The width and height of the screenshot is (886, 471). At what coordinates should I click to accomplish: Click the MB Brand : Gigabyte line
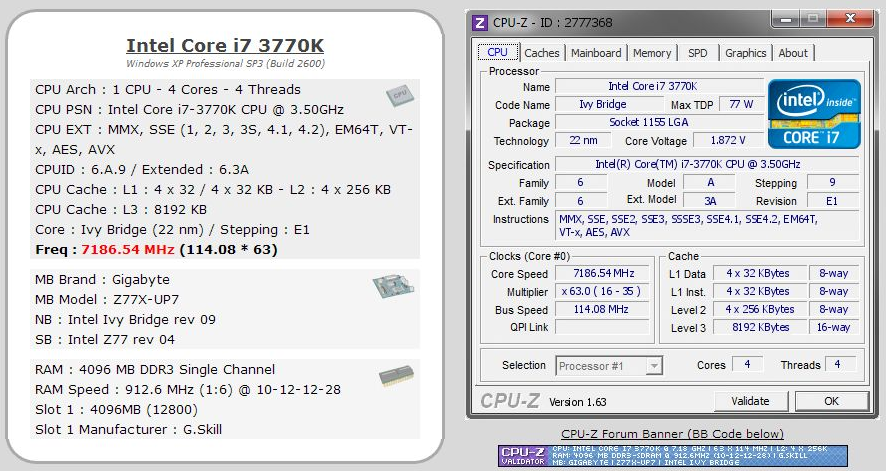102,280
